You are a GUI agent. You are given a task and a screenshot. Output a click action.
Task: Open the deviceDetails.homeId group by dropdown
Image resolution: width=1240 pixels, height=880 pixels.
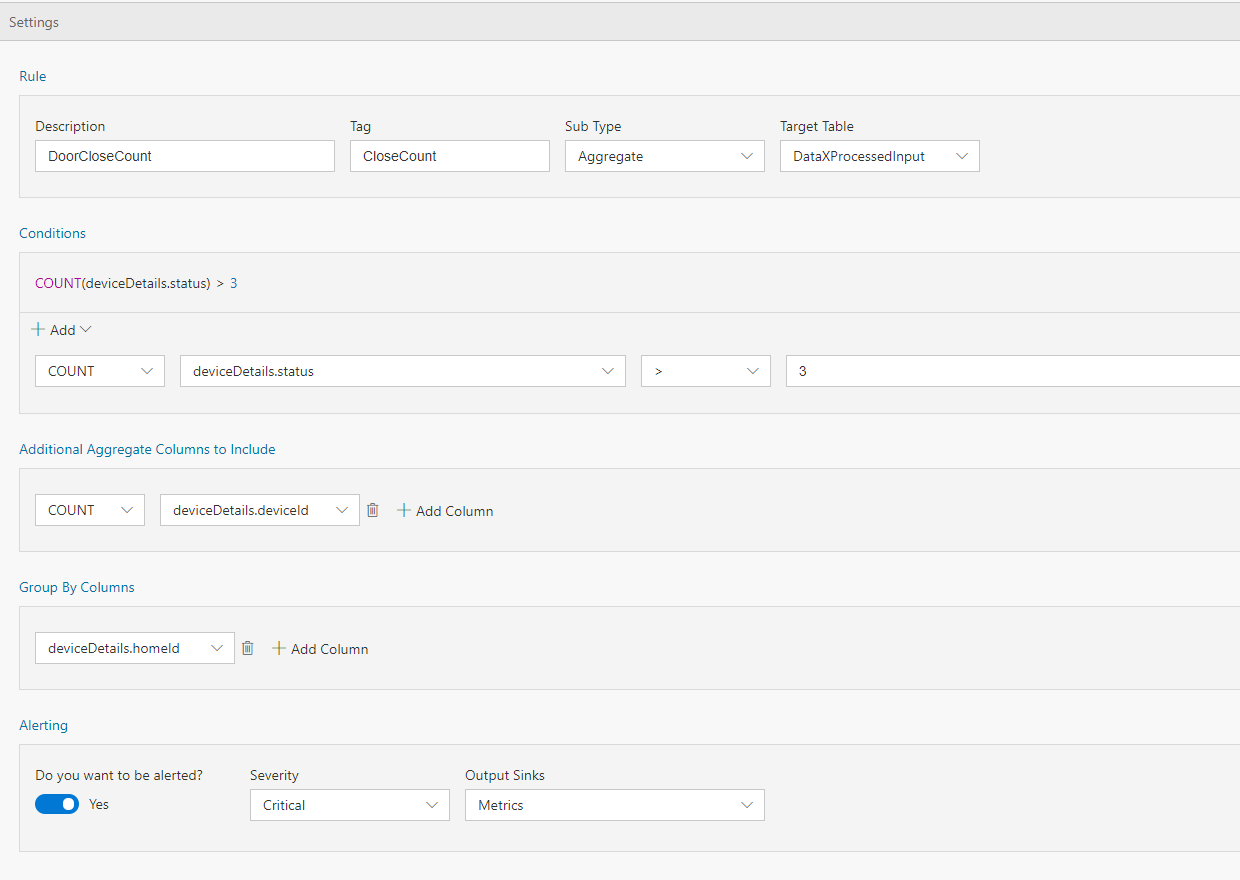[x=134, y=648]
